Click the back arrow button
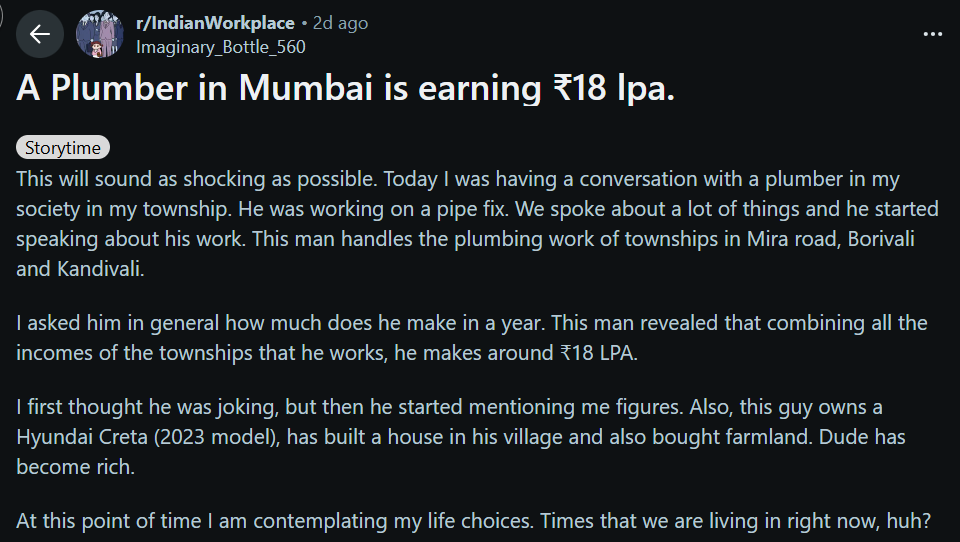The image size is (960, 542). coord(40,35)
